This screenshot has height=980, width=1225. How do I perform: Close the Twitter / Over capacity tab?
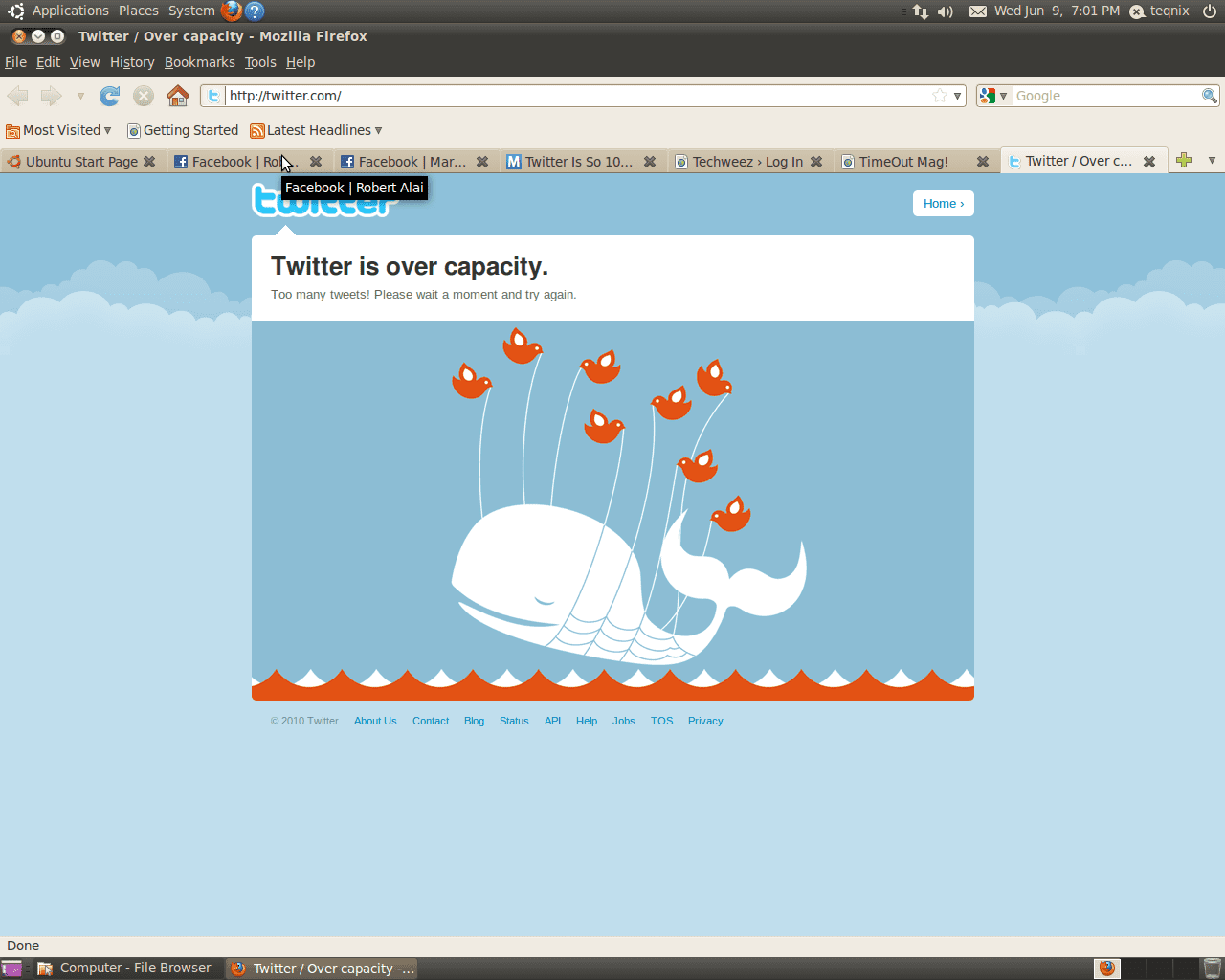(x=1149, y=162)
